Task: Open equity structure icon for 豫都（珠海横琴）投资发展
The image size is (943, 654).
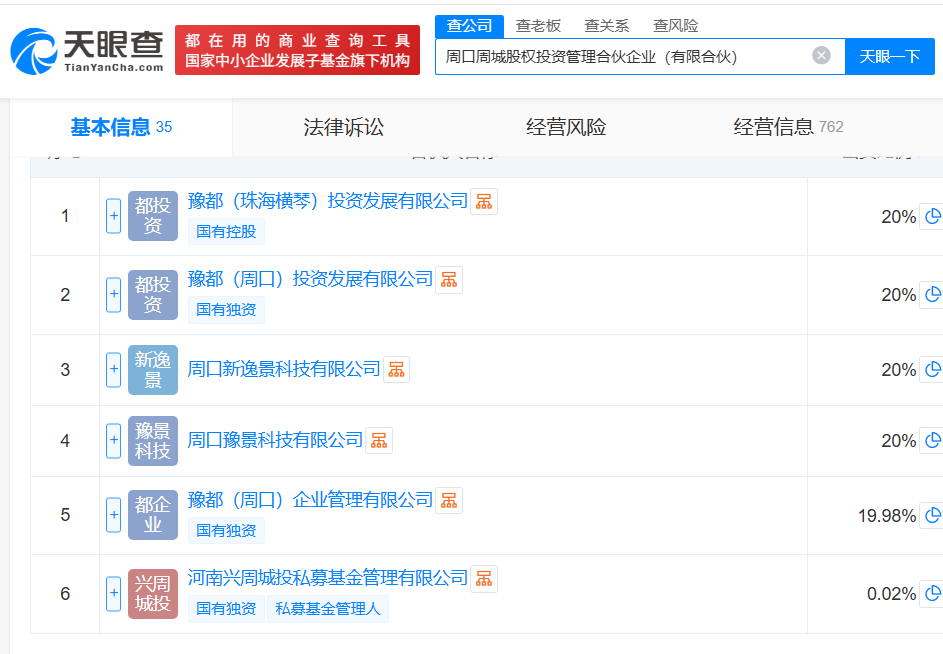Action: 484,202
